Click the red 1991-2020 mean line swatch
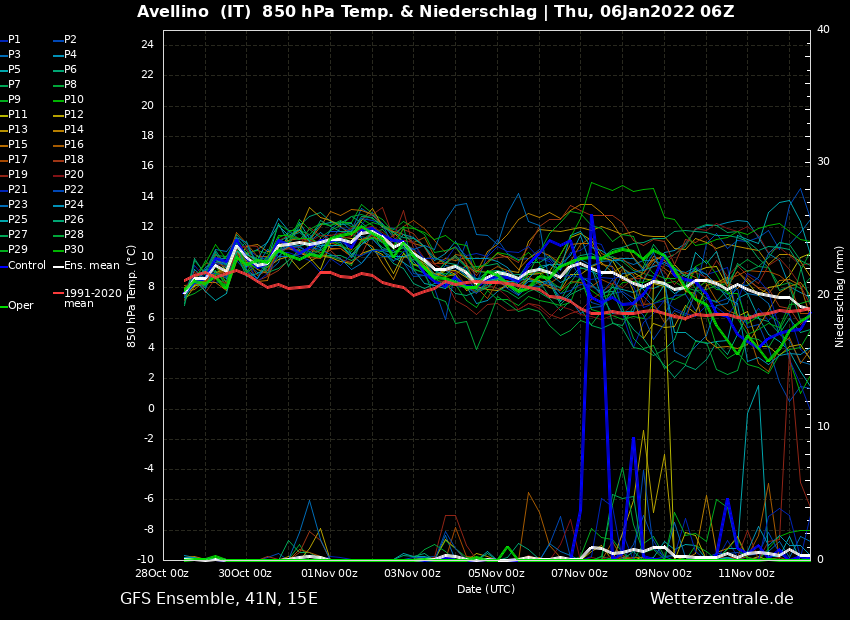 coord(58,294)
